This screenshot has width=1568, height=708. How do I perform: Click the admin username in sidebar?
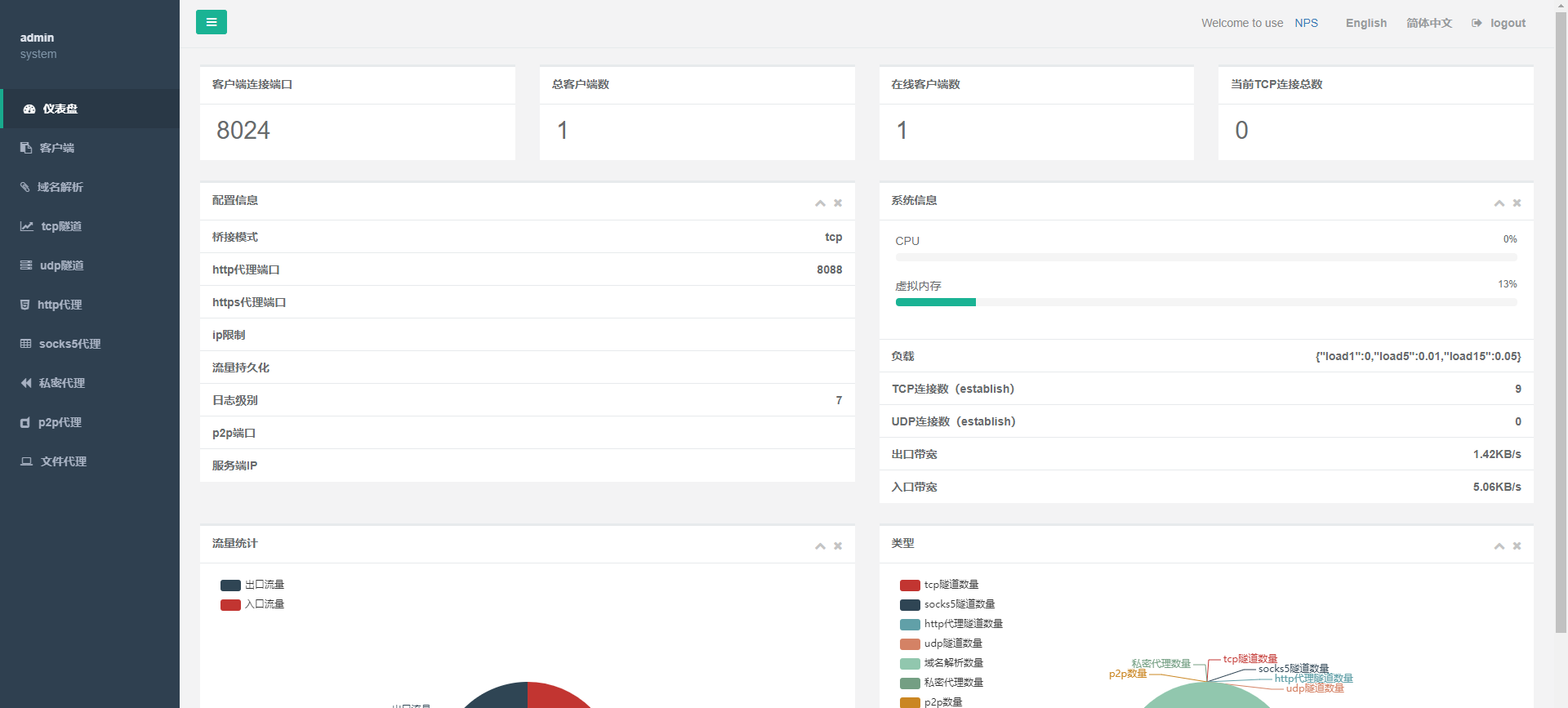tap(37, 38)
